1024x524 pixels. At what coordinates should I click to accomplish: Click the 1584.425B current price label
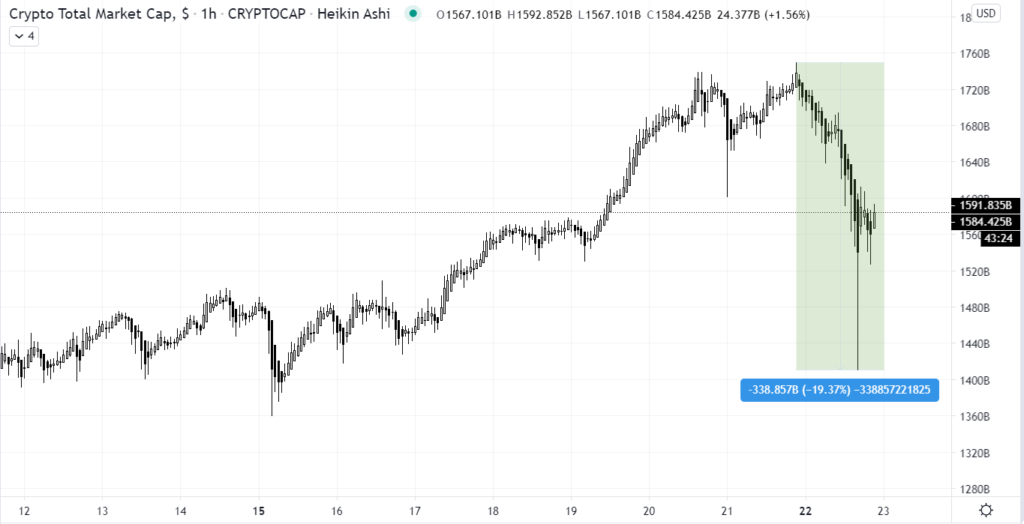click(x=986, y=222)
